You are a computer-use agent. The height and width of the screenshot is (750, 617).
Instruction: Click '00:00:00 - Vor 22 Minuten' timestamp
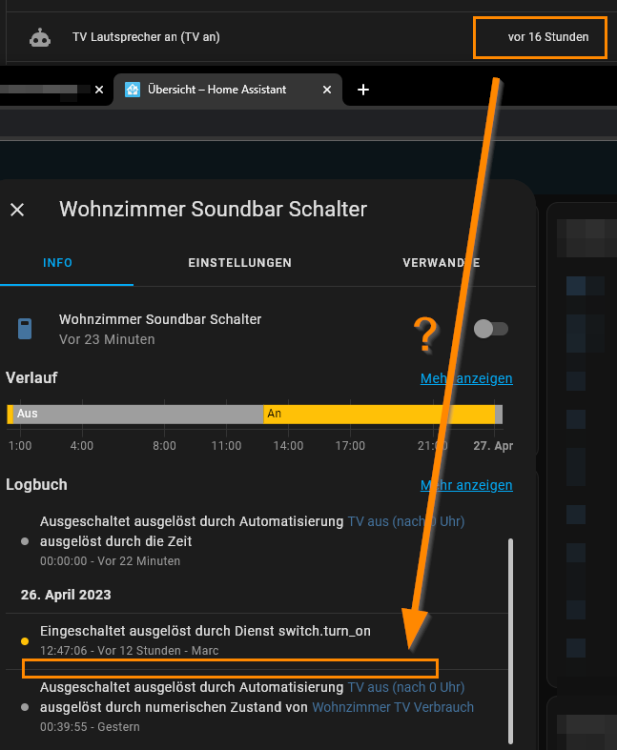110,561
